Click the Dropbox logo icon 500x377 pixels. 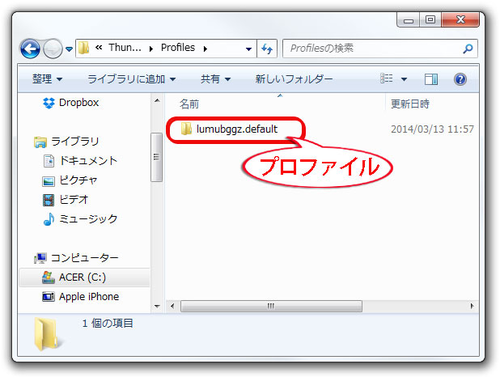pyautogui.click(x=49, y=103)
